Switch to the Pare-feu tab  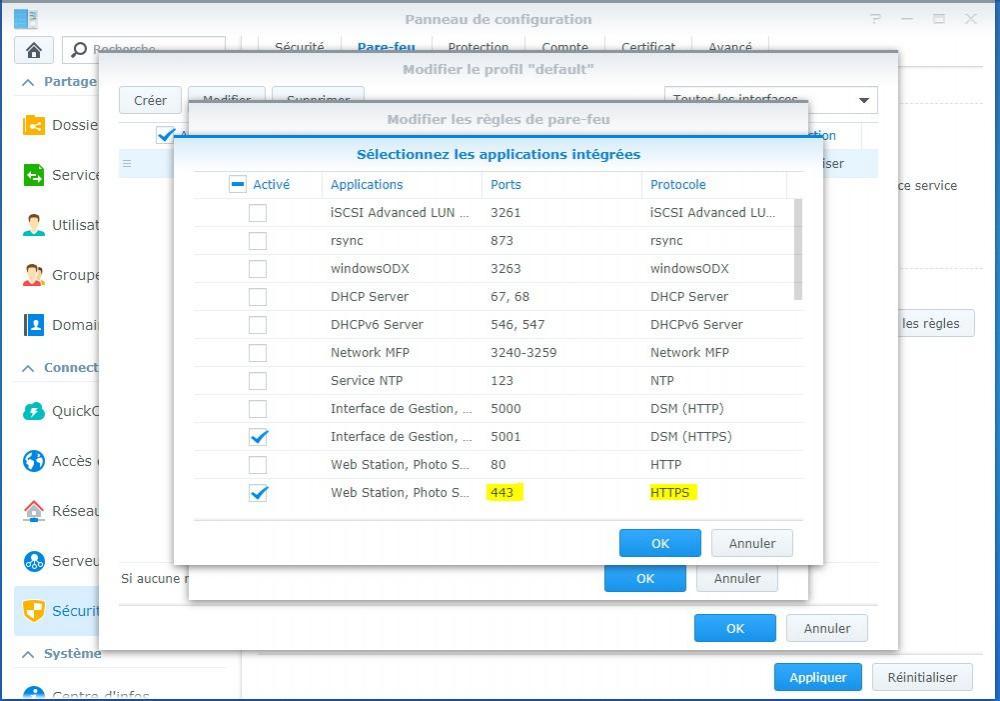(386, 46)
